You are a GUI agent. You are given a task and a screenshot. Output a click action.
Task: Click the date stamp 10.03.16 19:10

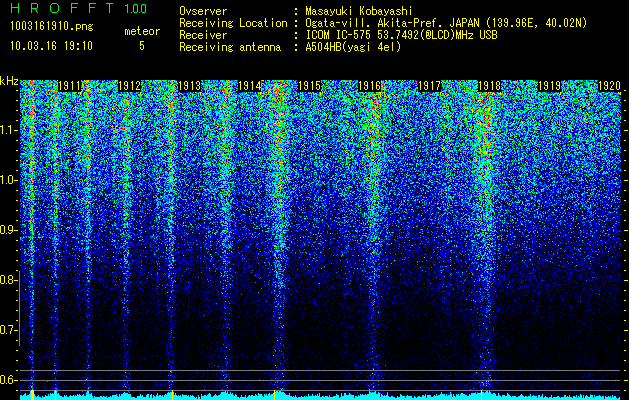click(51, 46)
